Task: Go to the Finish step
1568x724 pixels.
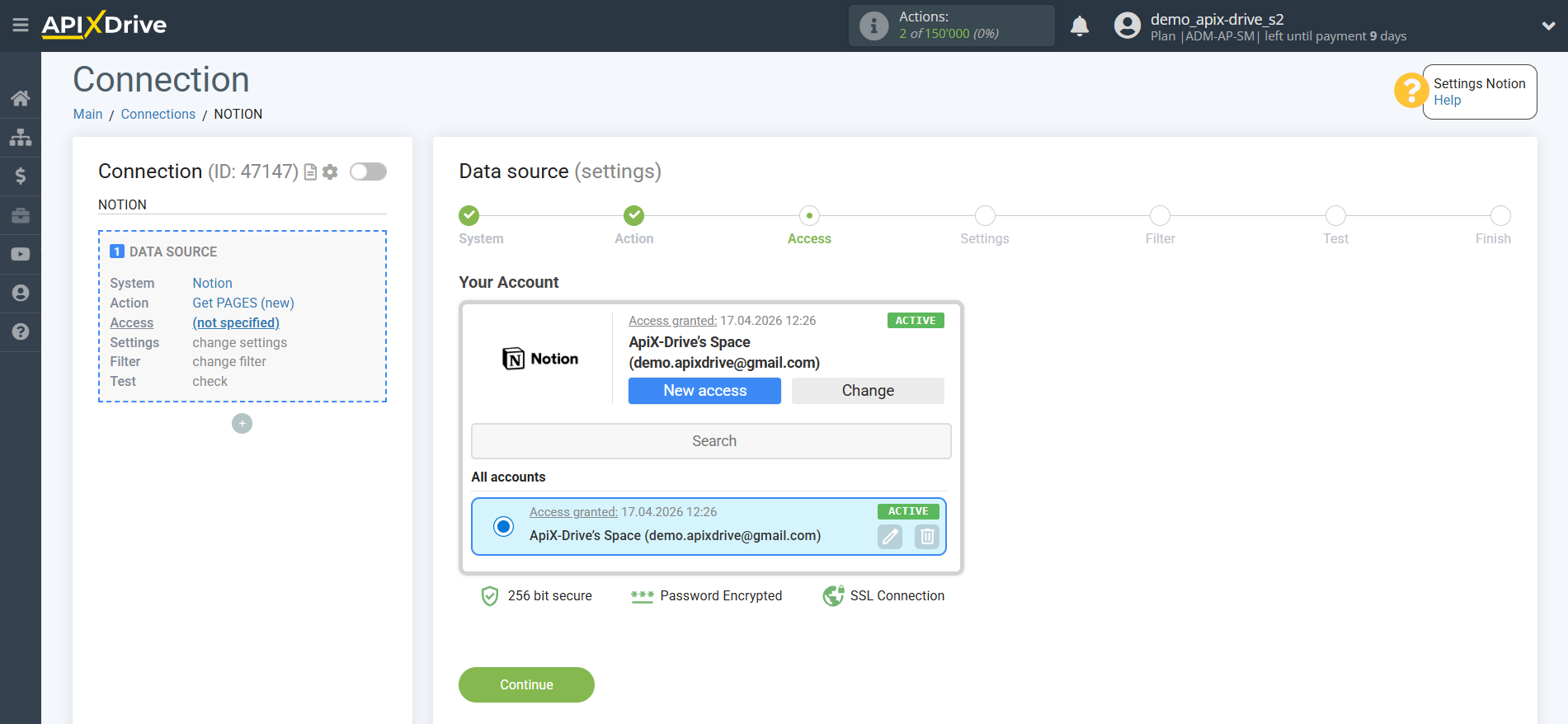Action: (1500, 216)
